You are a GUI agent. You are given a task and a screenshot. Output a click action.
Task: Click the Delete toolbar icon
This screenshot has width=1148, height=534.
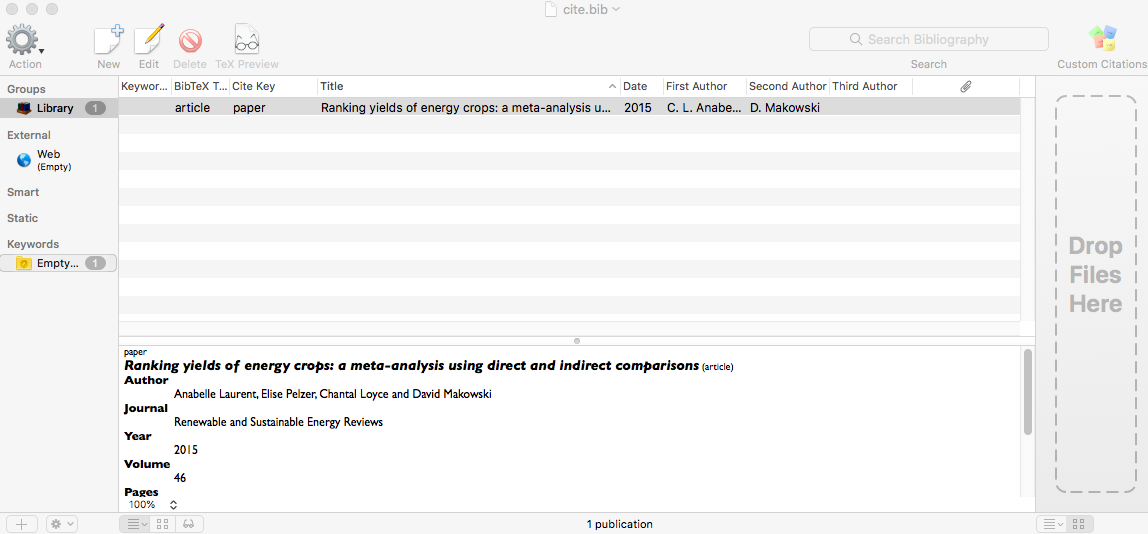point(190,41)
